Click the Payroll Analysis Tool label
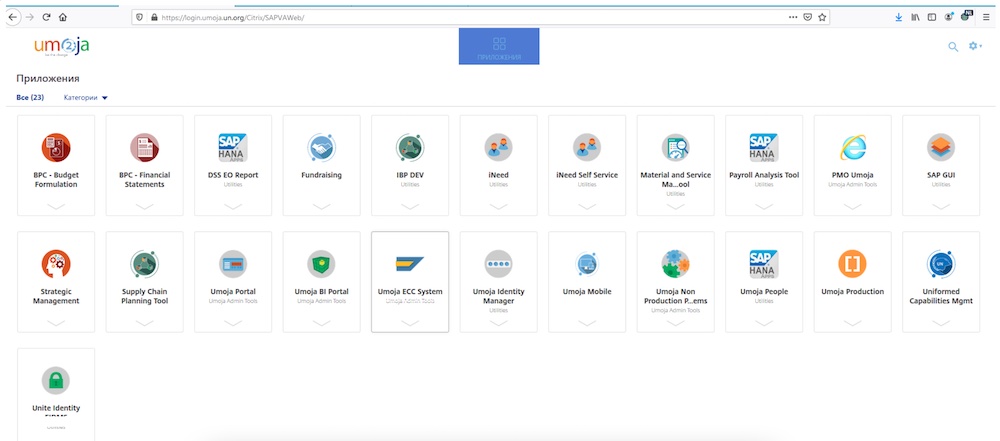Image resolution: width=1000 pixels, height=441 pixels. pos(764,175)
